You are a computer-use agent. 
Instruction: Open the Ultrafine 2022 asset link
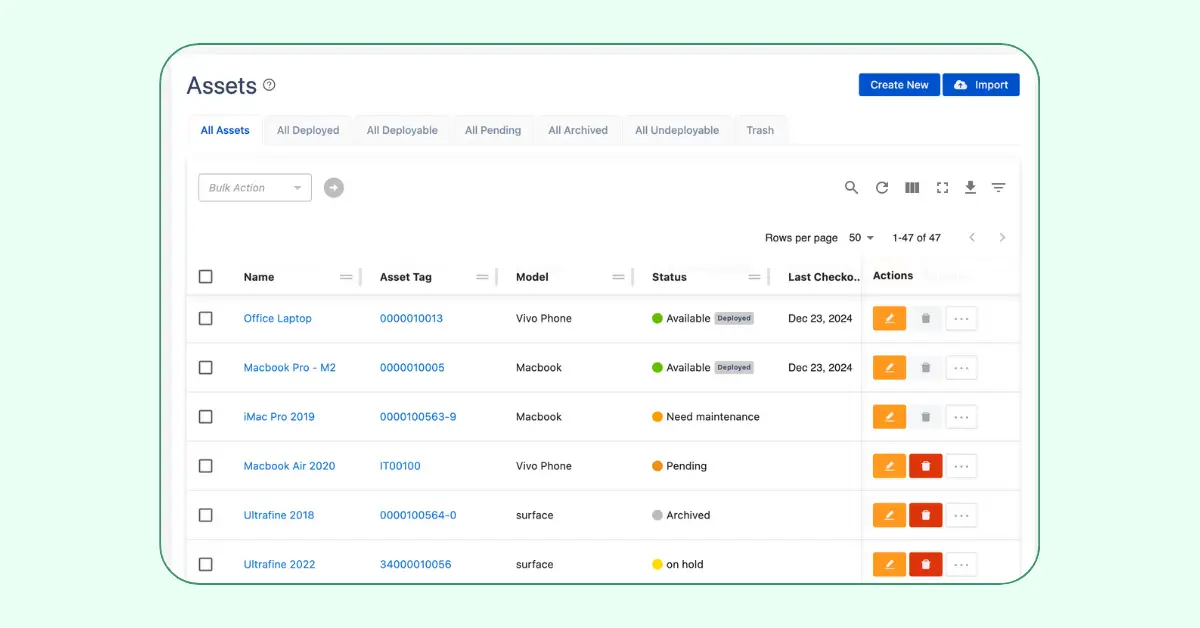coord(279,564)
